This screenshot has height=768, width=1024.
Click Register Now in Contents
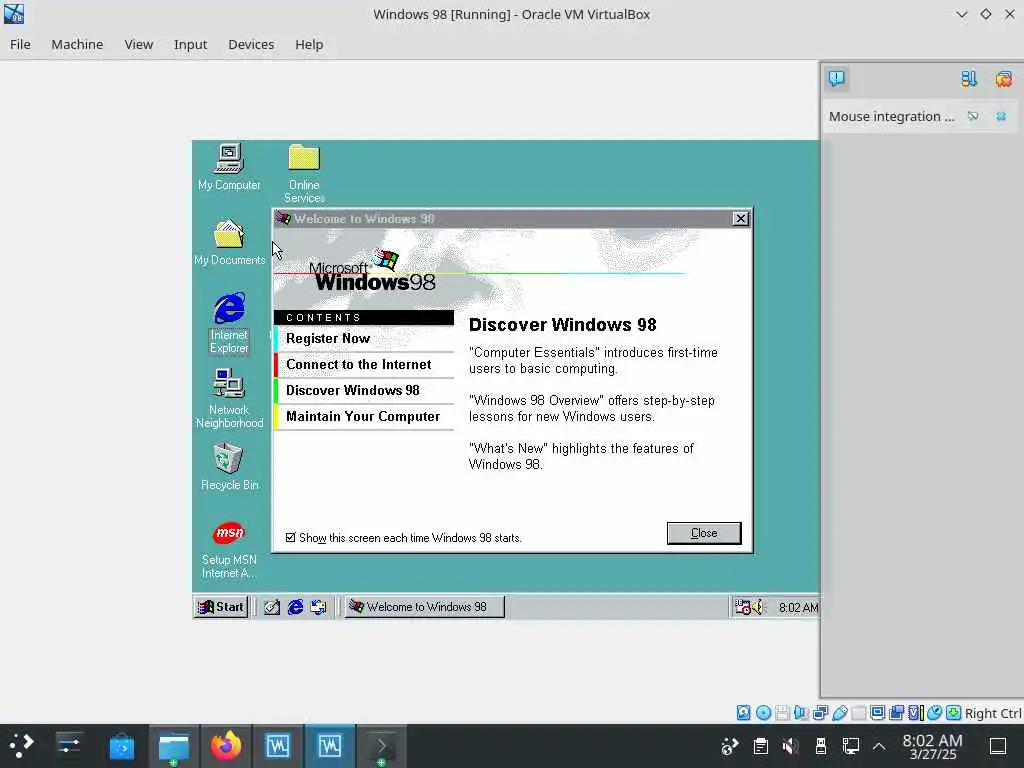click(x=364, y=338)
